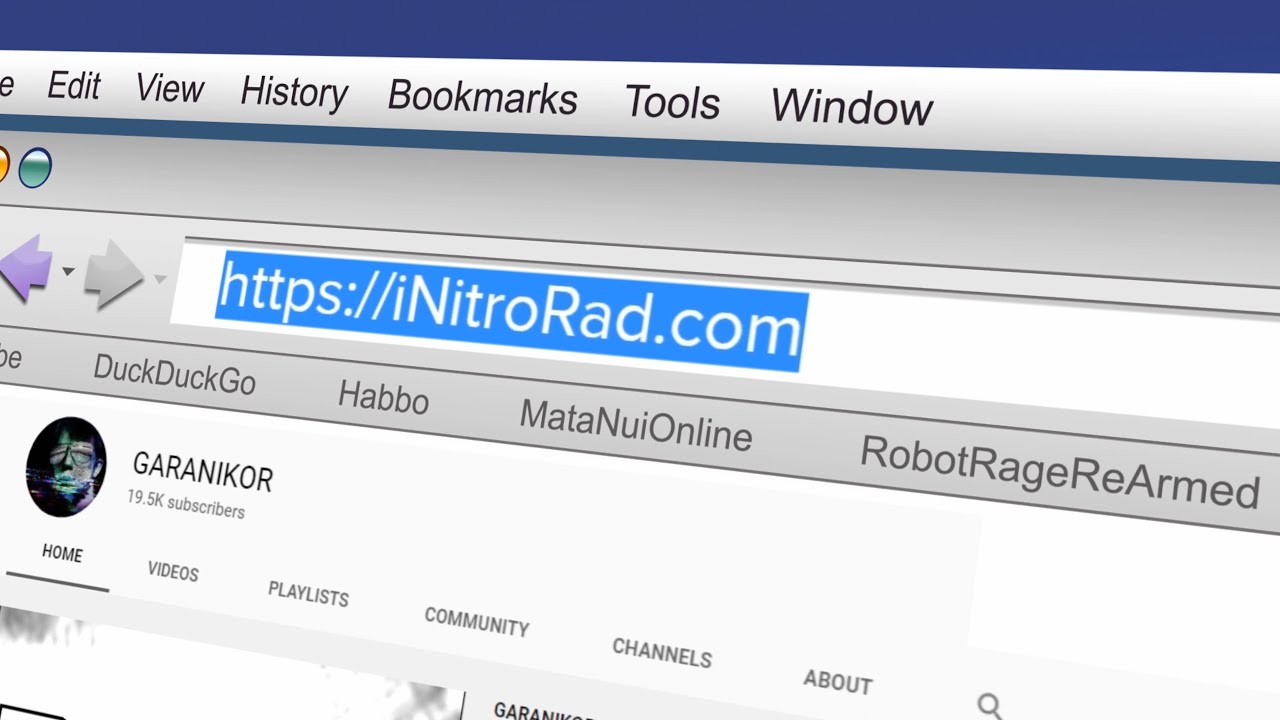Open the Bookmarks menu
Viewport: 1280px width, 720px height.
click(x=482, y=97)
